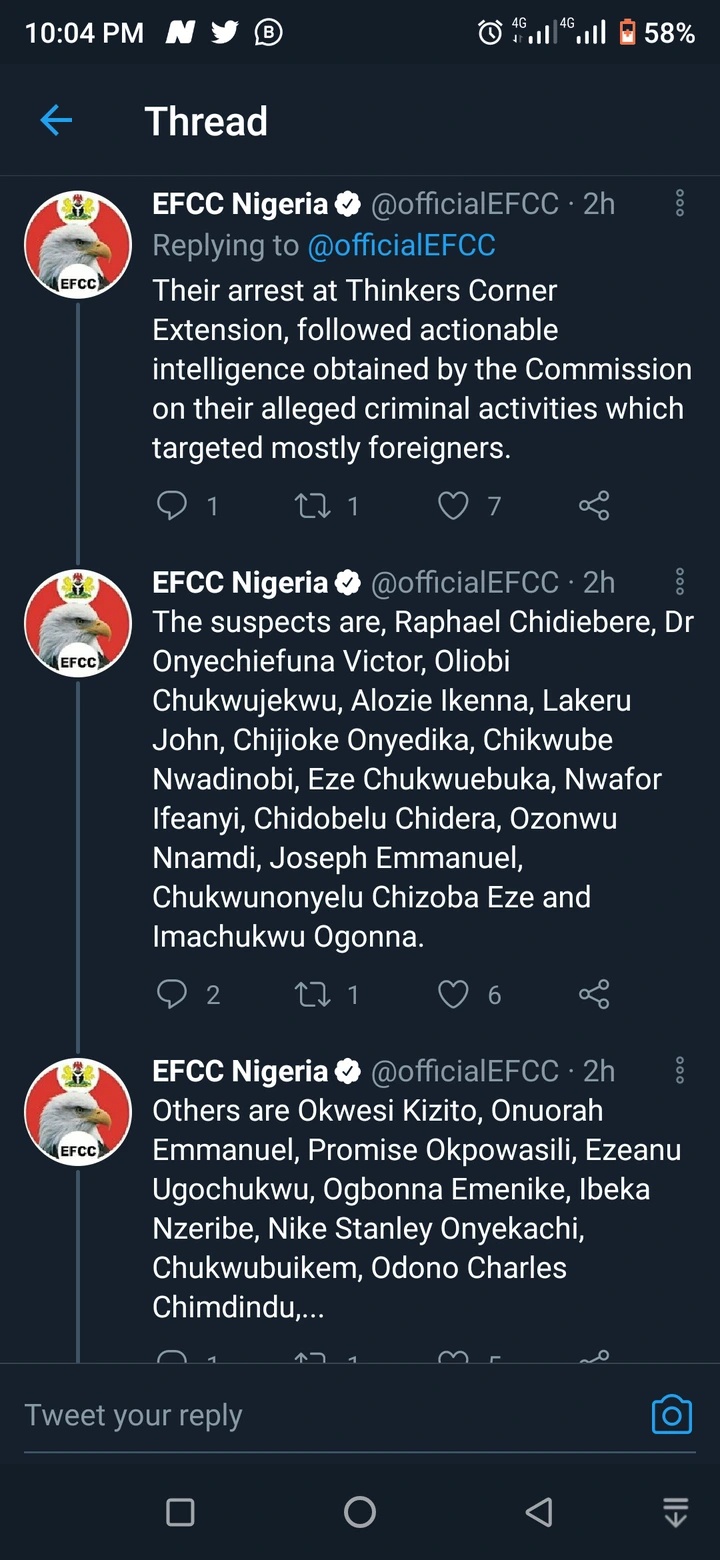Like the Thinkers Corner arrest tweet
The width and height of the screenshot is (720, 1560).
coord(453,506)
